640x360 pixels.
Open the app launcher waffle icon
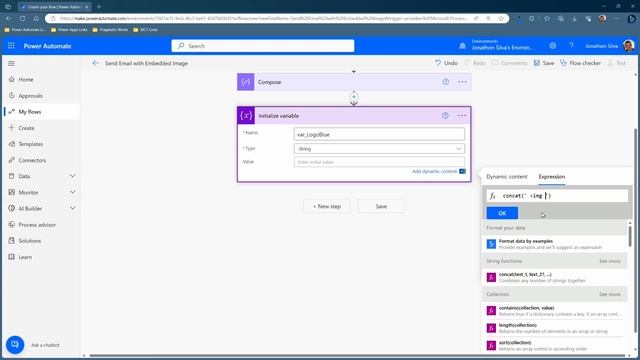point(11,46)
